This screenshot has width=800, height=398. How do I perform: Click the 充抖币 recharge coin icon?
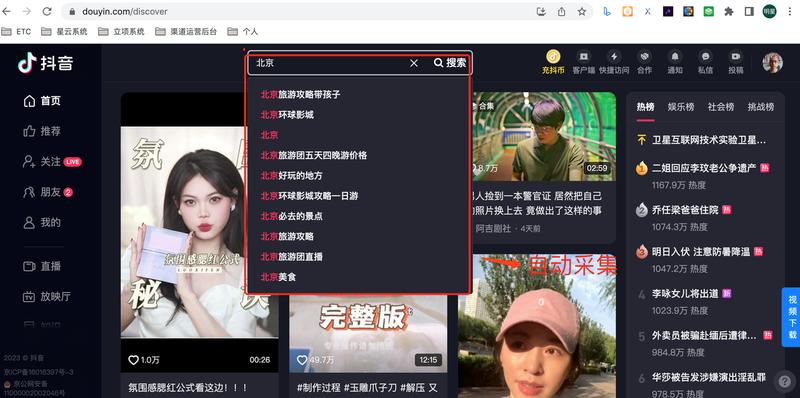pos(553,62)
